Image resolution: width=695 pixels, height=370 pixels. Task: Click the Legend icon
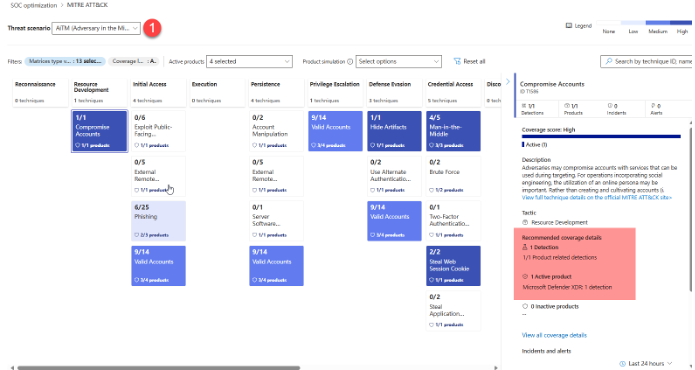(x=569, y=26)
